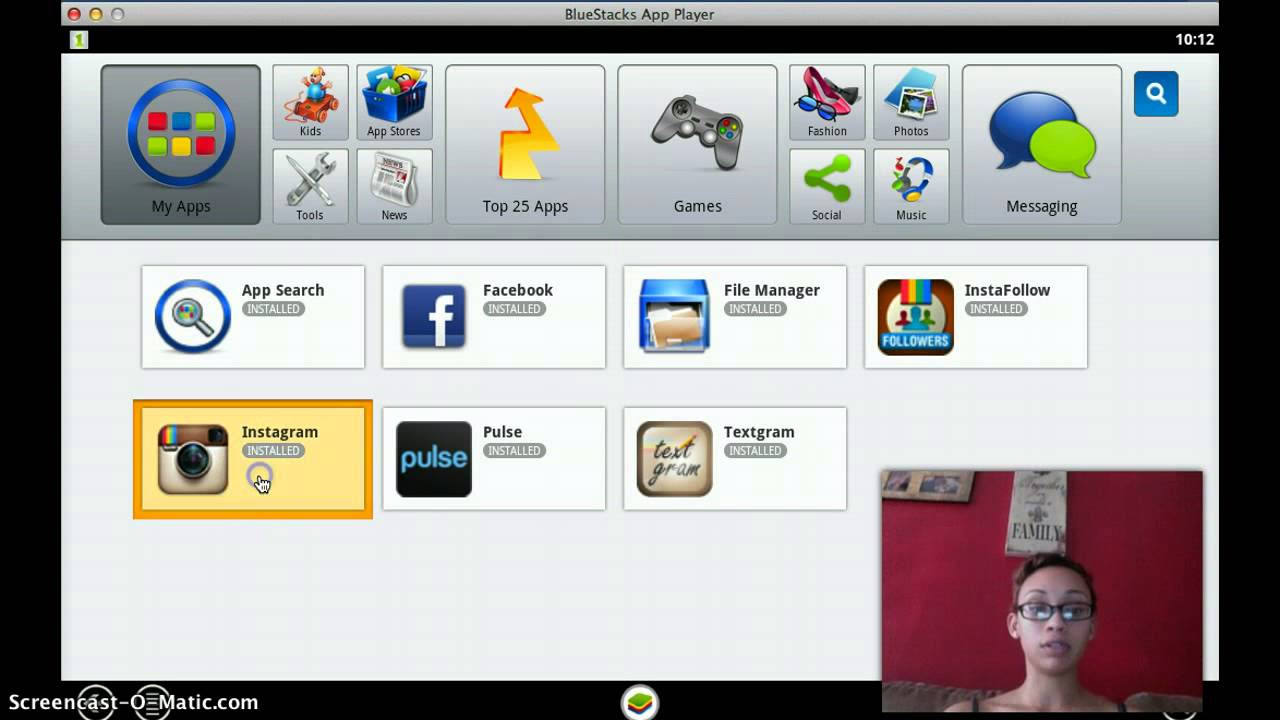This screenshot has width=1280, height=720.
Task: Click the Facebook app name text
Action: (x=518, y=290)
